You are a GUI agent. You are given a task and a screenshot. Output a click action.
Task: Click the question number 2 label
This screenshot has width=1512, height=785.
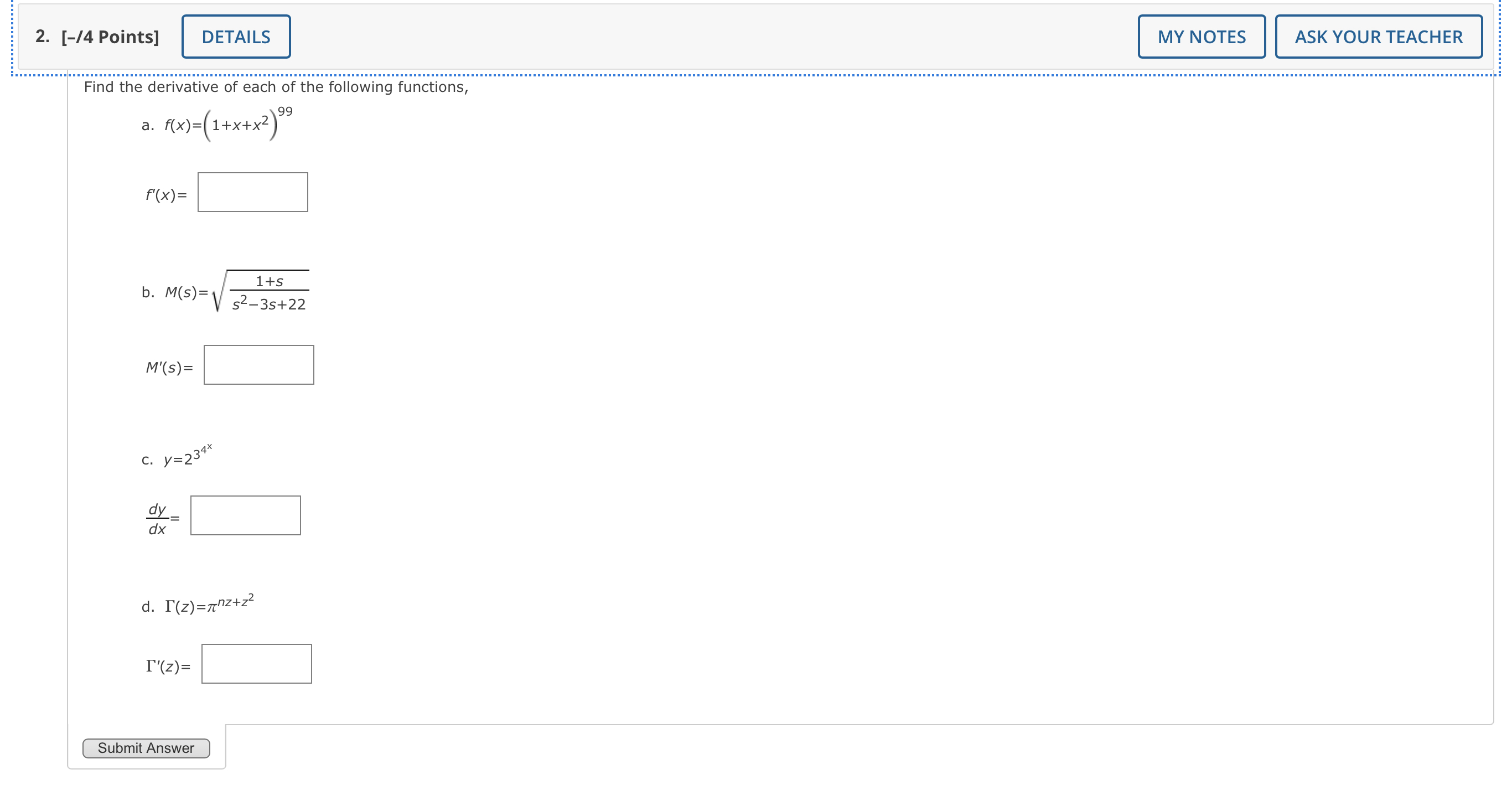(x=42, y=37)
